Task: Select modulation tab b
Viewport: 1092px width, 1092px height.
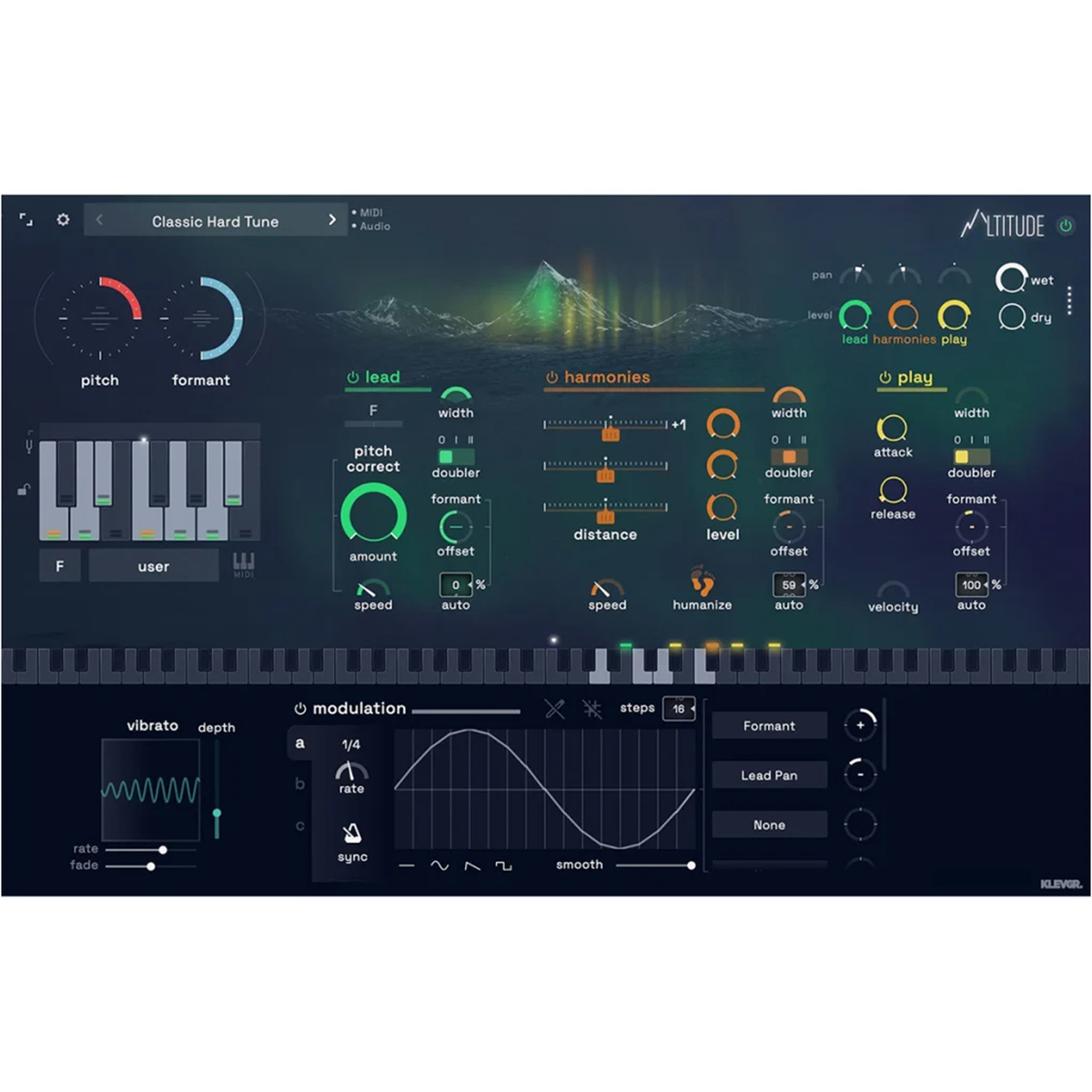Action: [300, 784]
